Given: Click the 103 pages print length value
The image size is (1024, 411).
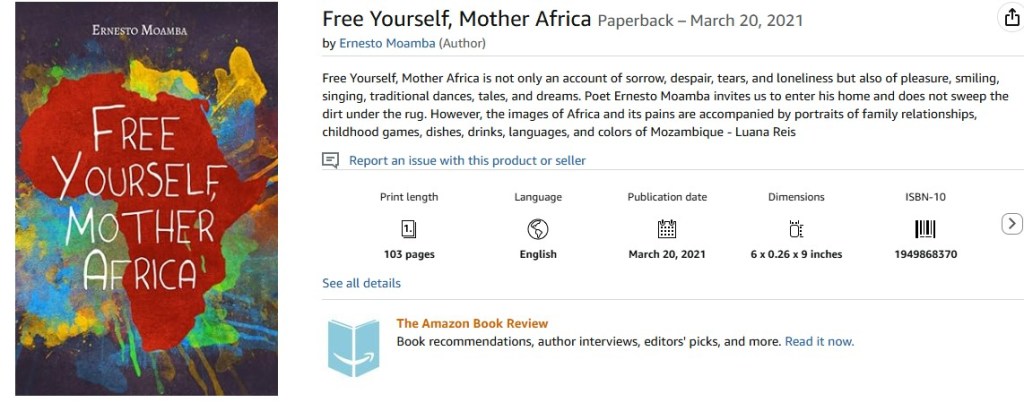Looking at the screenshot, I should click(409, 254).
